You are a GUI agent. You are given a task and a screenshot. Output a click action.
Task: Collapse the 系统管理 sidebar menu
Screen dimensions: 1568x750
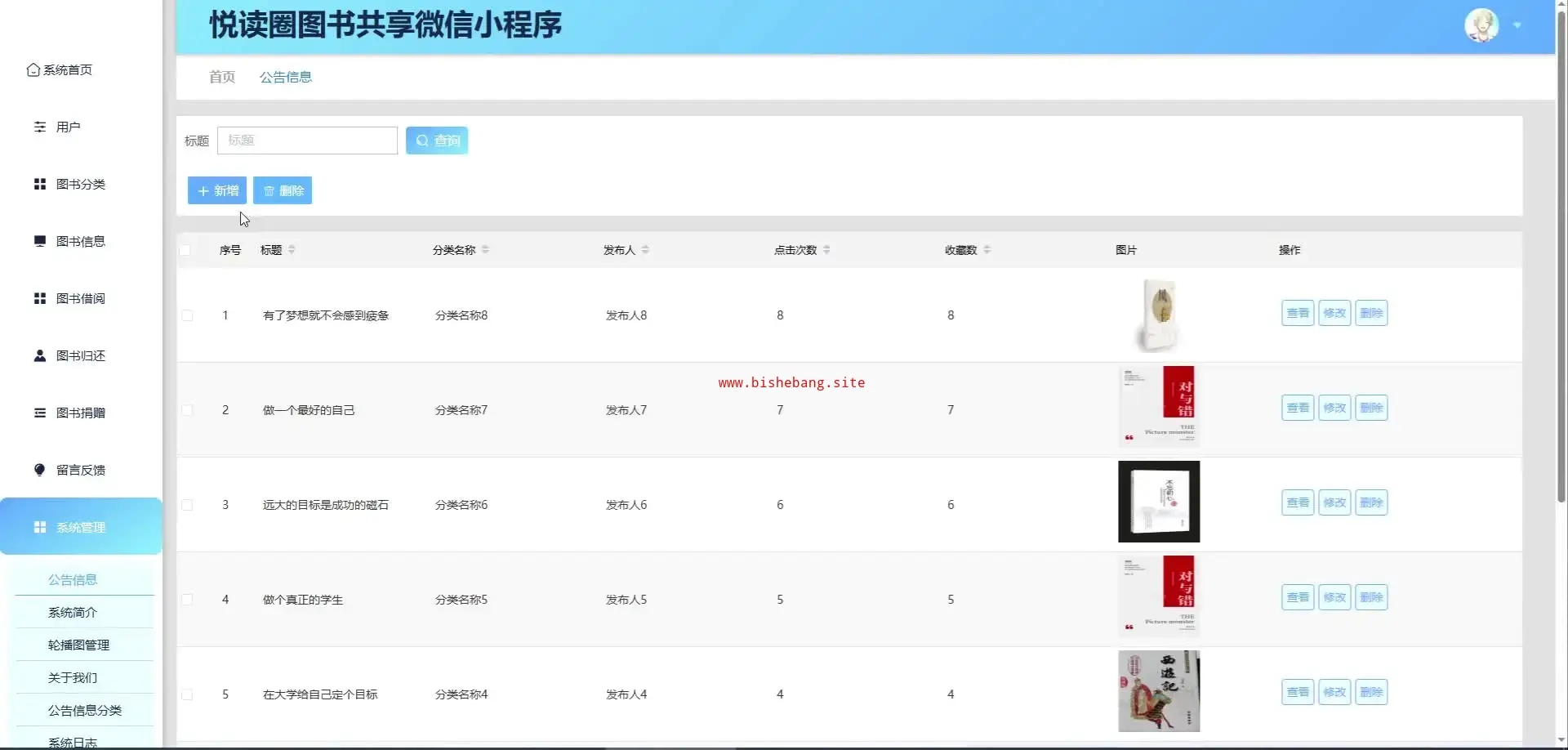pos(81,527)
